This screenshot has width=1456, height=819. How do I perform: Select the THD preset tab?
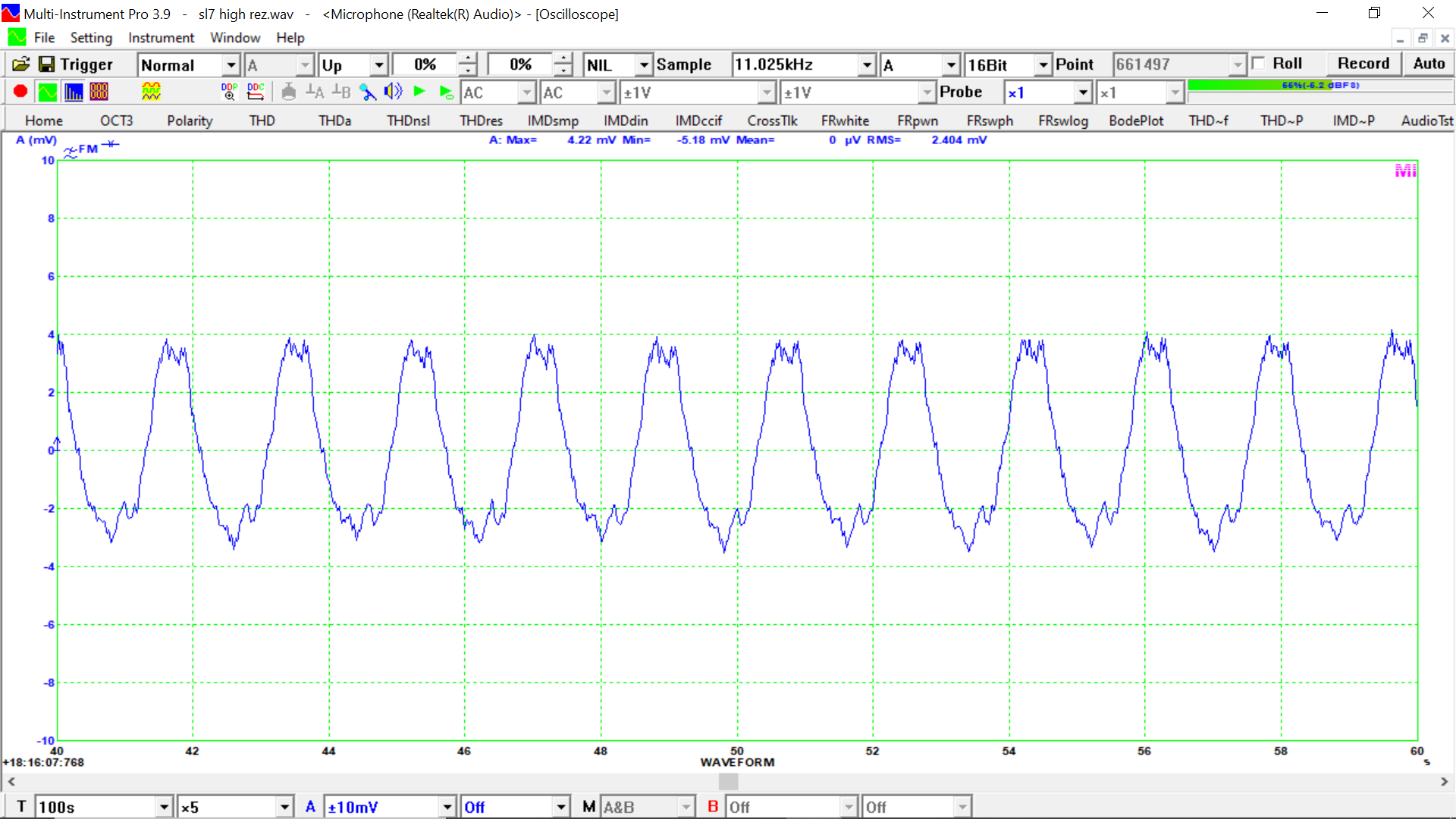tap(262, 121)
